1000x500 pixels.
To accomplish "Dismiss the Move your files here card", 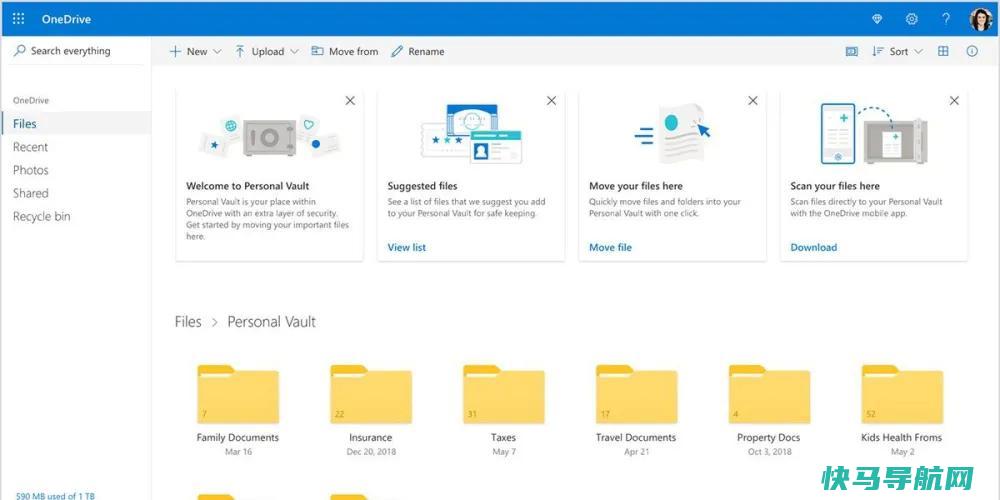I will [x=753, y=101].
